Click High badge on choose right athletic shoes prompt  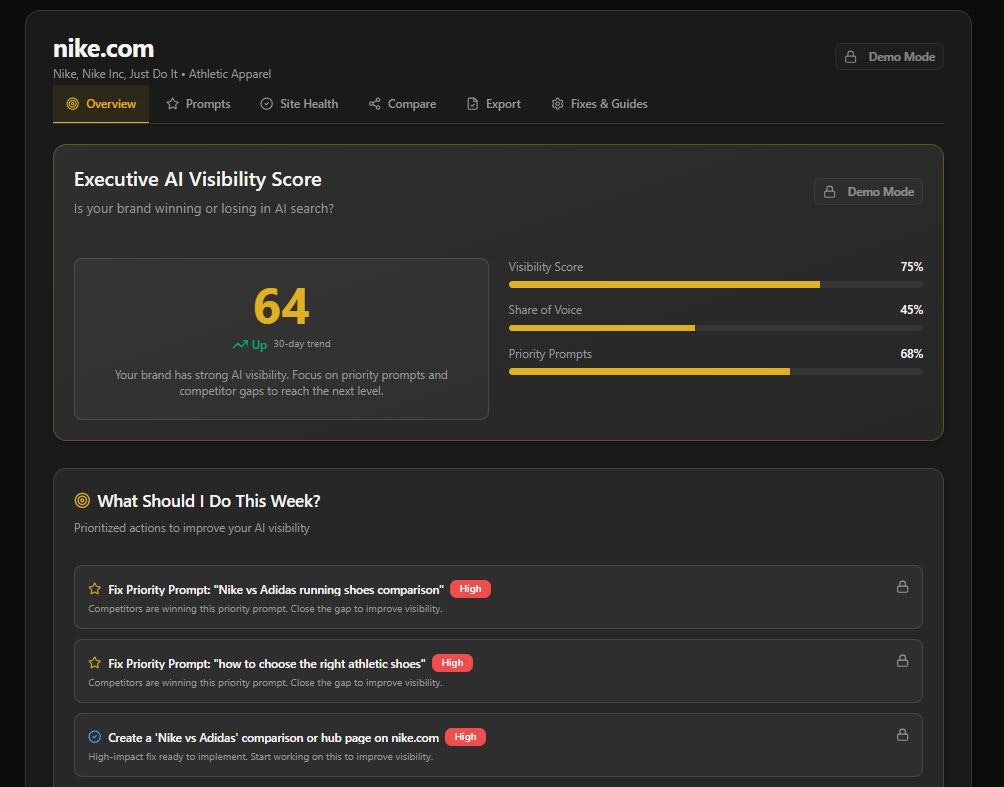(452, 663)
